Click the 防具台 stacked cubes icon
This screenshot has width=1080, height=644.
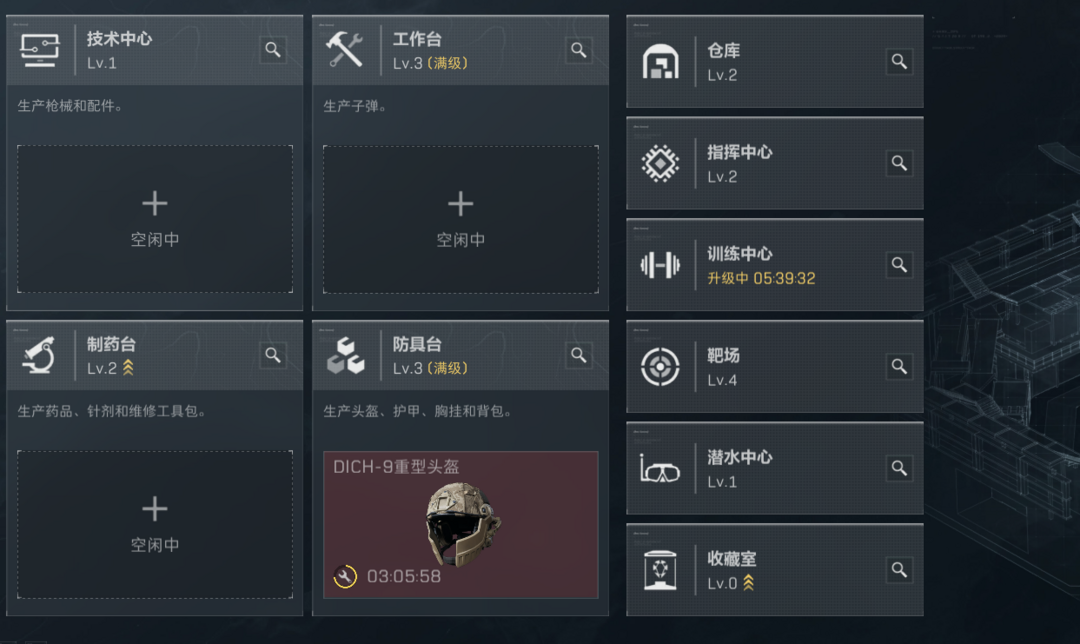click(346, 355)
